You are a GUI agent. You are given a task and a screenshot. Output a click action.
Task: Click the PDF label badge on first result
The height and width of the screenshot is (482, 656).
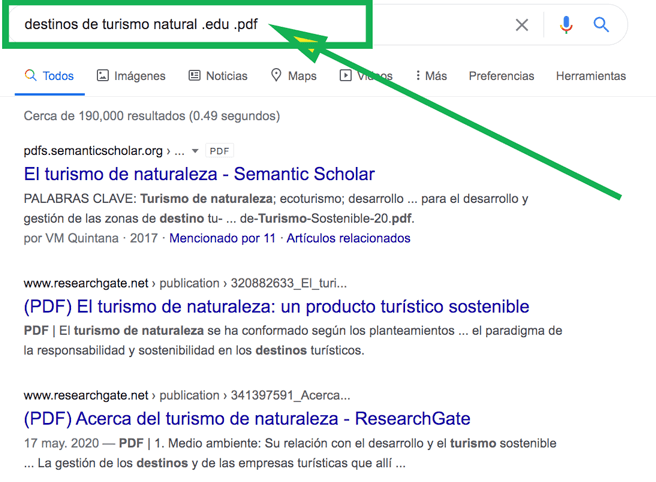219,151
